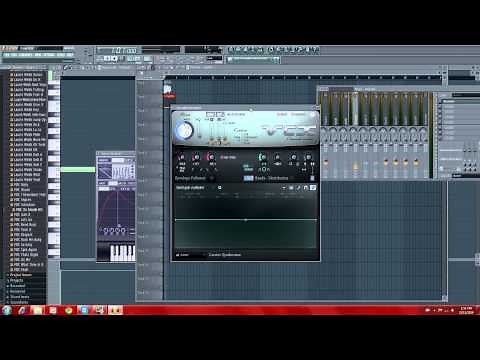Open the bottom-left dropdown in Vocodex
The width and height of the screenshot is (480, 360).
190,255
